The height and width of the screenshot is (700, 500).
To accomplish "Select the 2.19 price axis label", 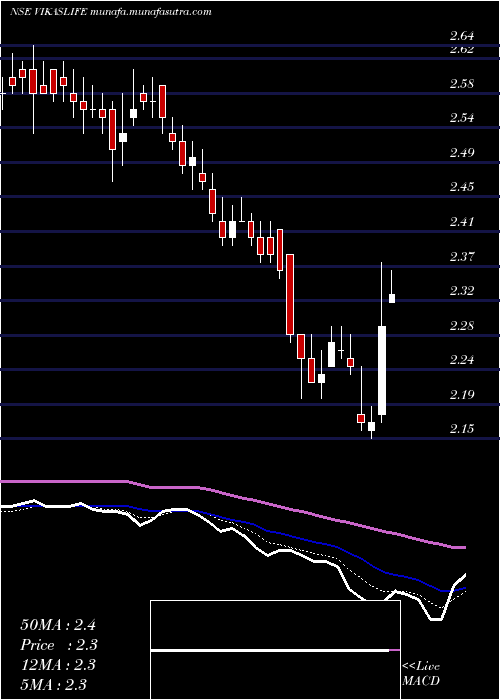I will click(462, 395).
